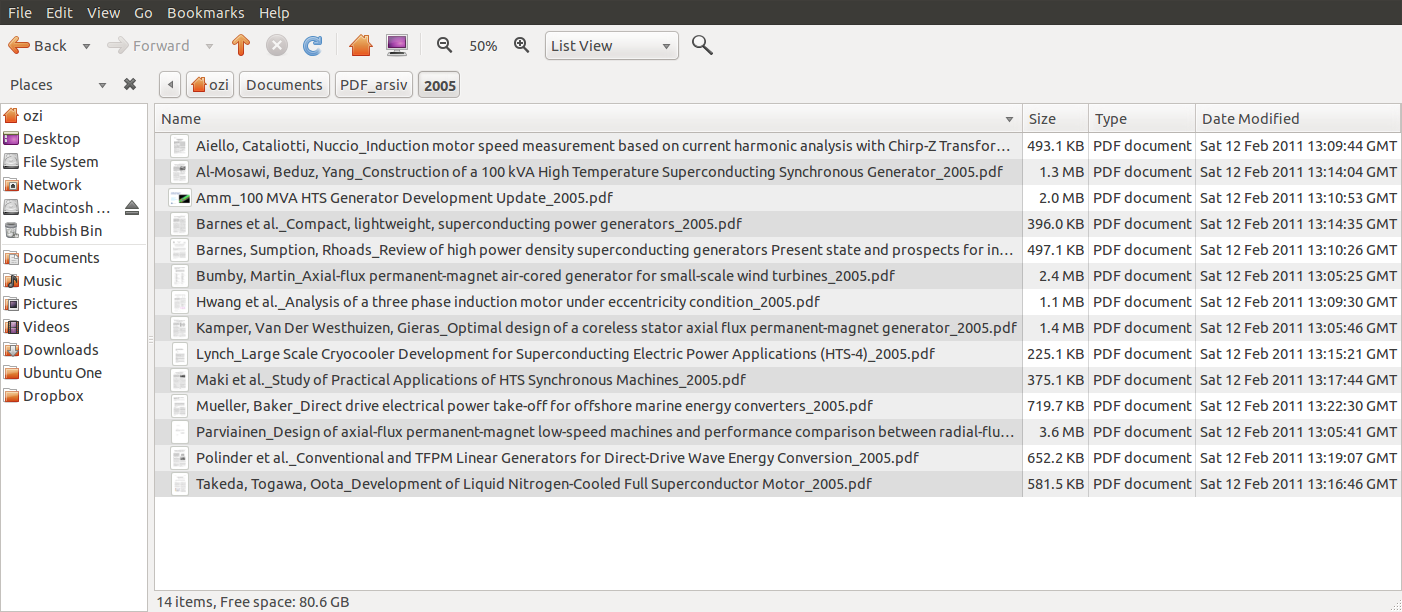Open the Home folder icon in toolbar

[x=361, y=46]
